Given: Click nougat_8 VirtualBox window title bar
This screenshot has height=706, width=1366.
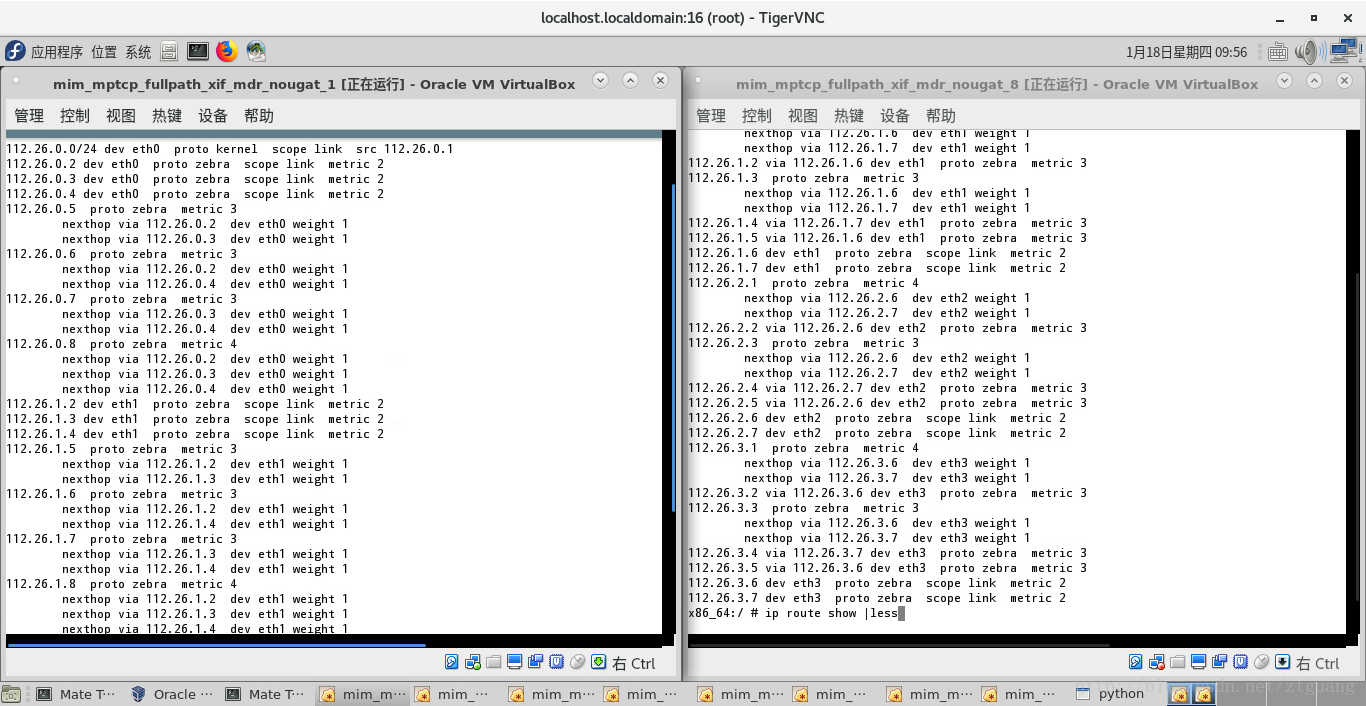Looking at the screenshot, I should tap(1022, 83).
